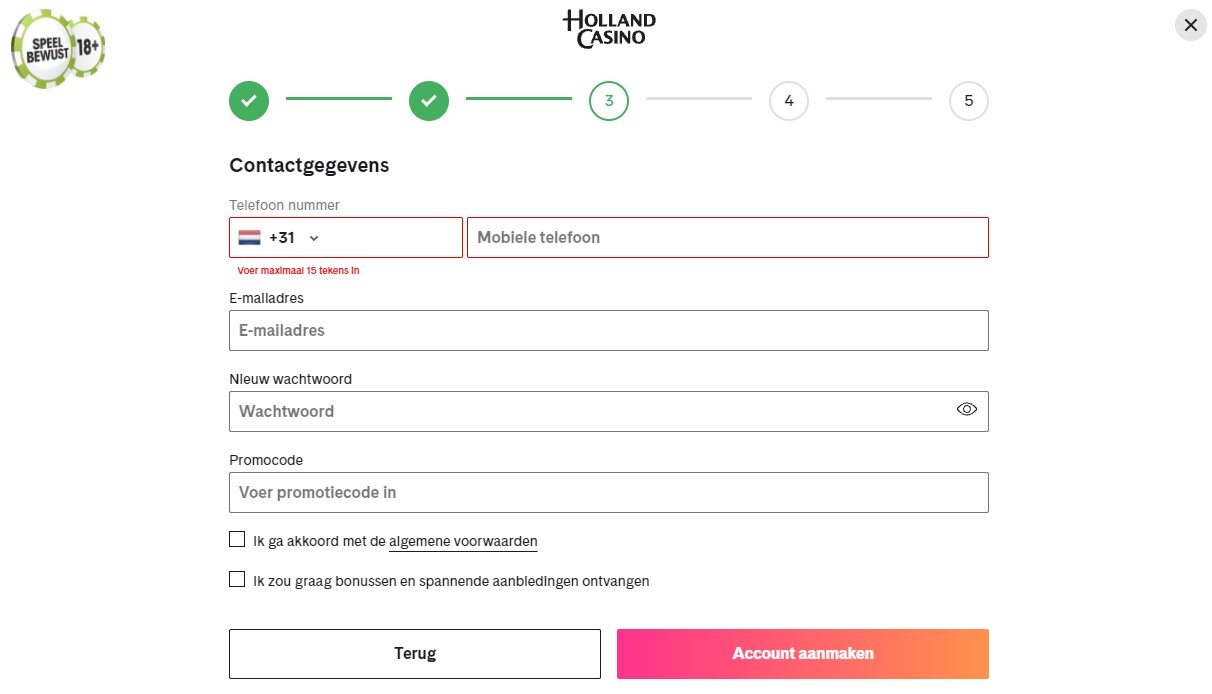Show password with the eye icon
This screenshot has height=694, width=1212.
(966, 409)
